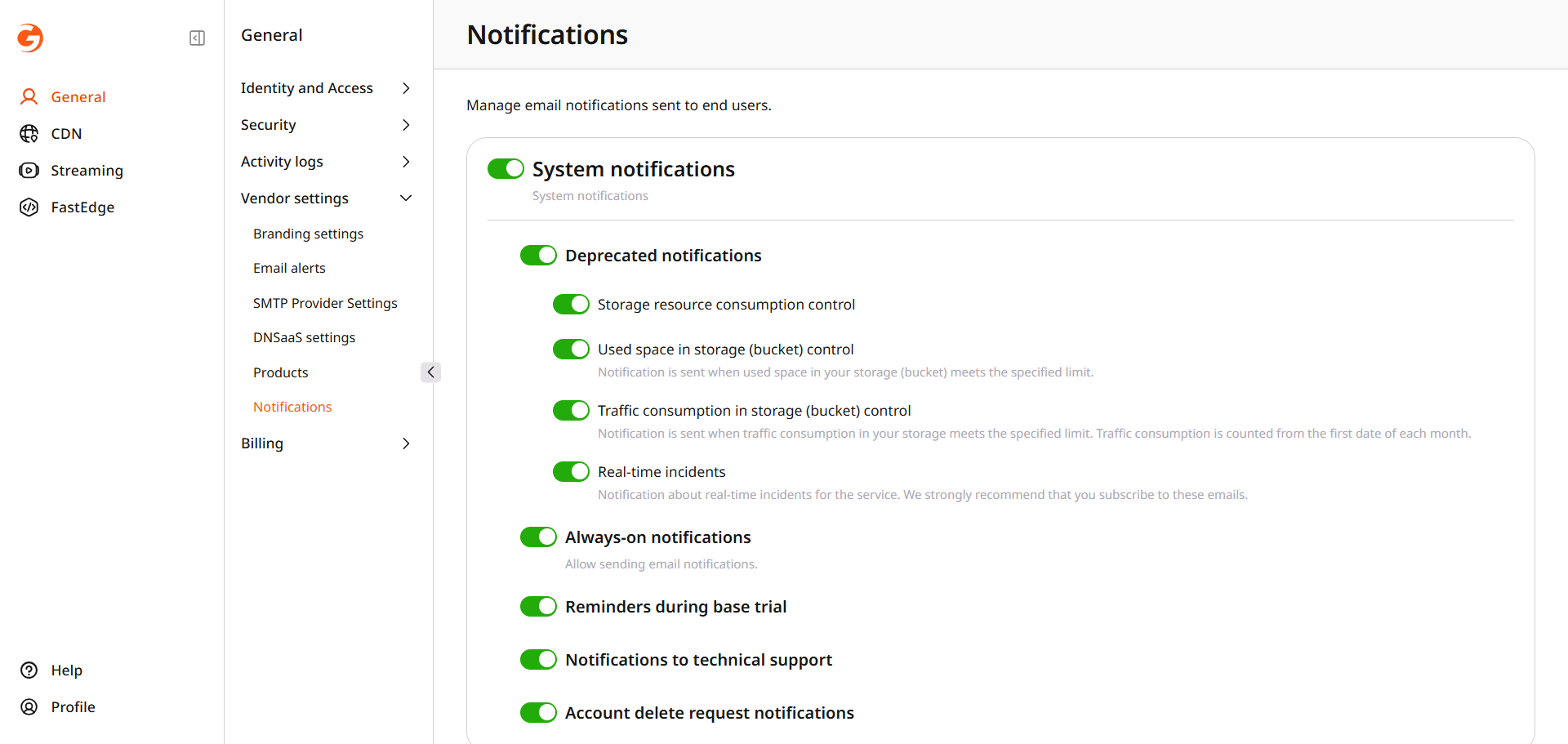Collapse Vendor settings chevron
Image resolution: width=1568 pixels, height=744 pixels.
point(406,198)
